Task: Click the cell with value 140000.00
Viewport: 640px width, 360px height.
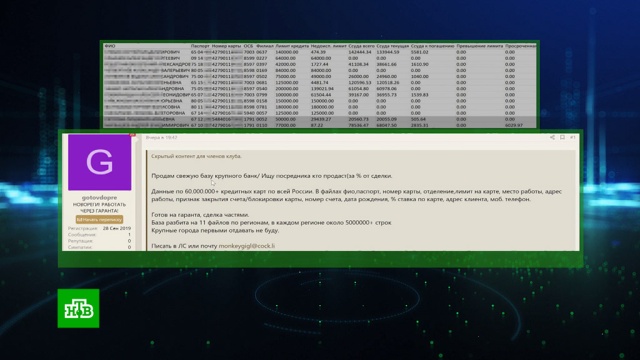Action: point(287,52)
